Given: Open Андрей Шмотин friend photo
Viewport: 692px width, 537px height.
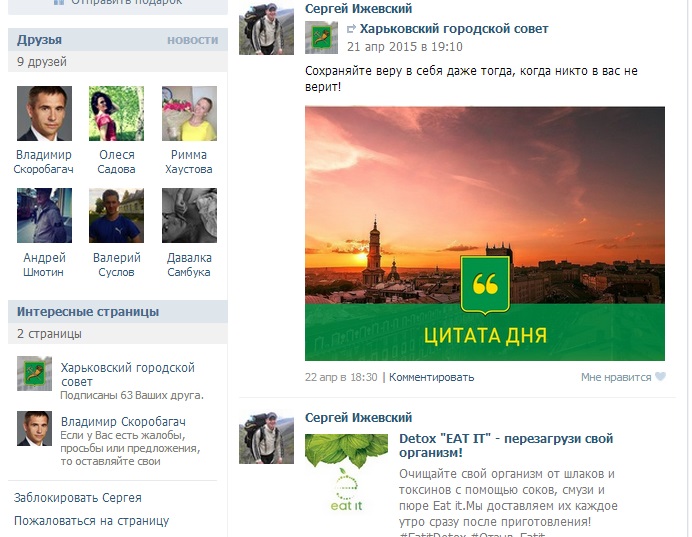Looking at the screenshot, I should 44,215.
